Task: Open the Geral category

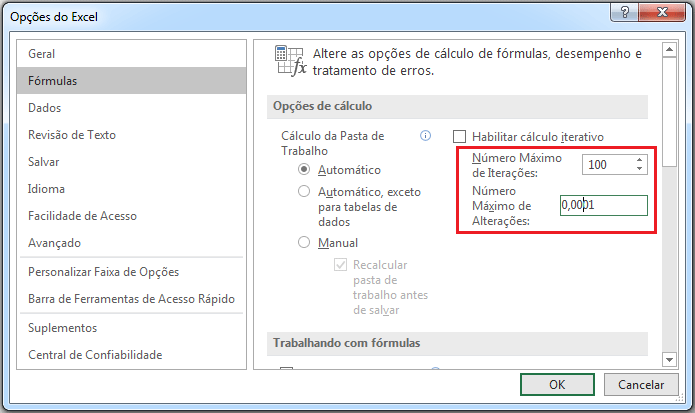Action: pyautogui.click(x=43, y=54)
